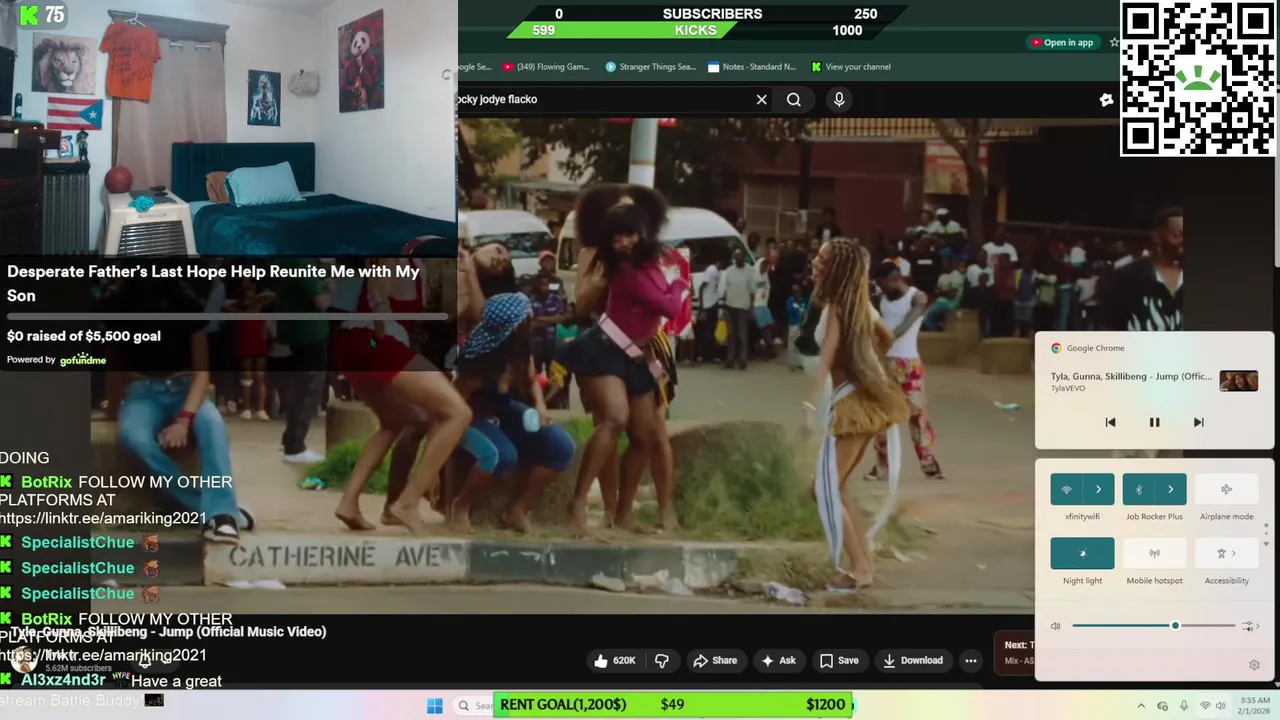The height and width of the screenshot is (720, 1280).
Task: Click the Share button under the video
Action: point(715,660)
